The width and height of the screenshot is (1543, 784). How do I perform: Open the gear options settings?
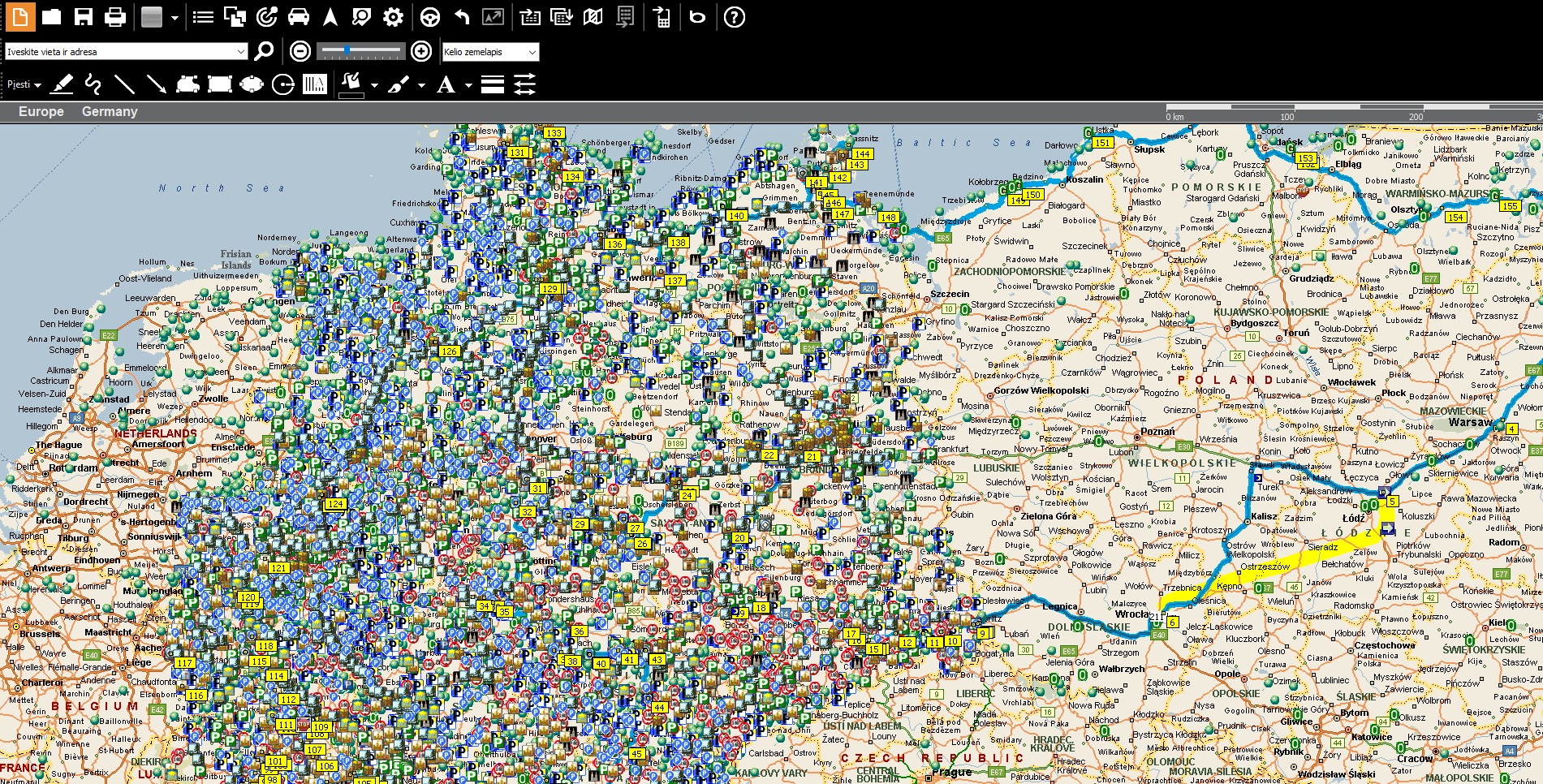[394, 17]
